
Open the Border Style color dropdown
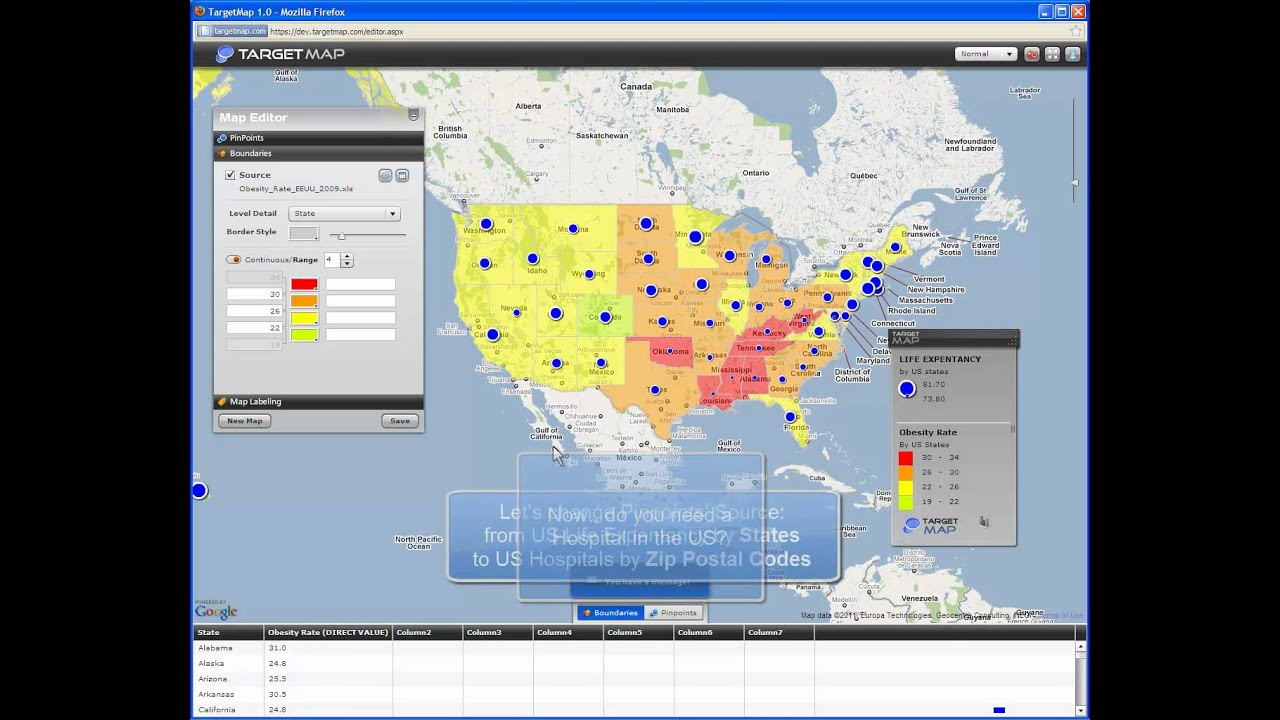coord(304,233)
